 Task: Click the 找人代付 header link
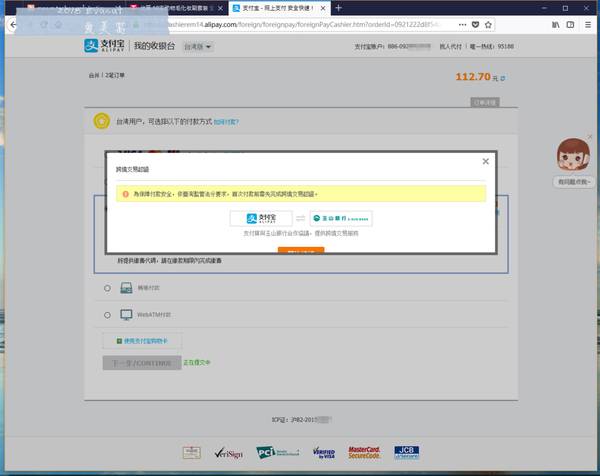(450, 47)
